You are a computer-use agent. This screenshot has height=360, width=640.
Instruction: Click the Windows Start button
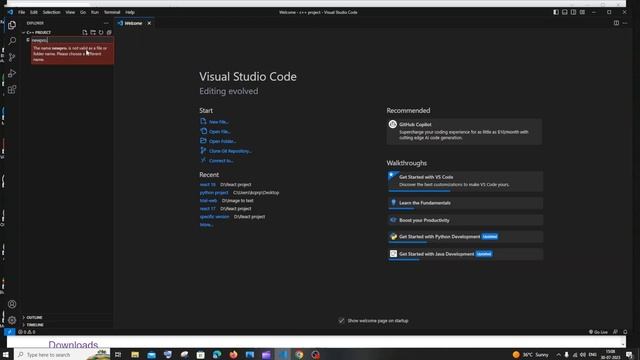[x=6, y=355]
